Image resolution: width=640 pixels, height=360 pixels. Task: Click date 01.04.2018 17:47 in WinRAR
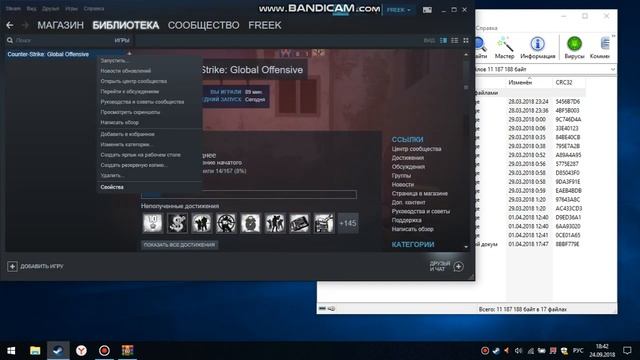(528, 244)
